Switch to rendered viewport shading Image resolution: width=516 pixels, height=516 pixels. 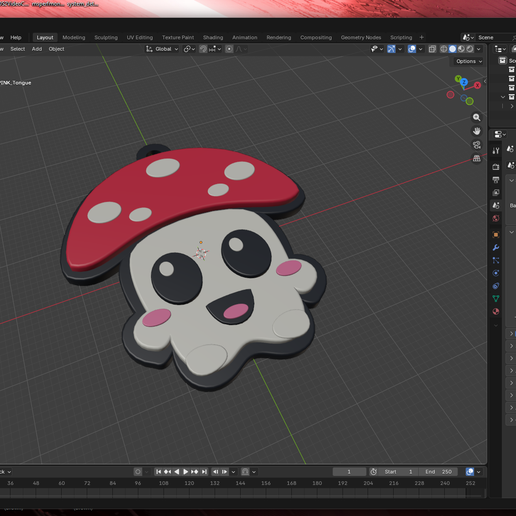tap(470, 49)
